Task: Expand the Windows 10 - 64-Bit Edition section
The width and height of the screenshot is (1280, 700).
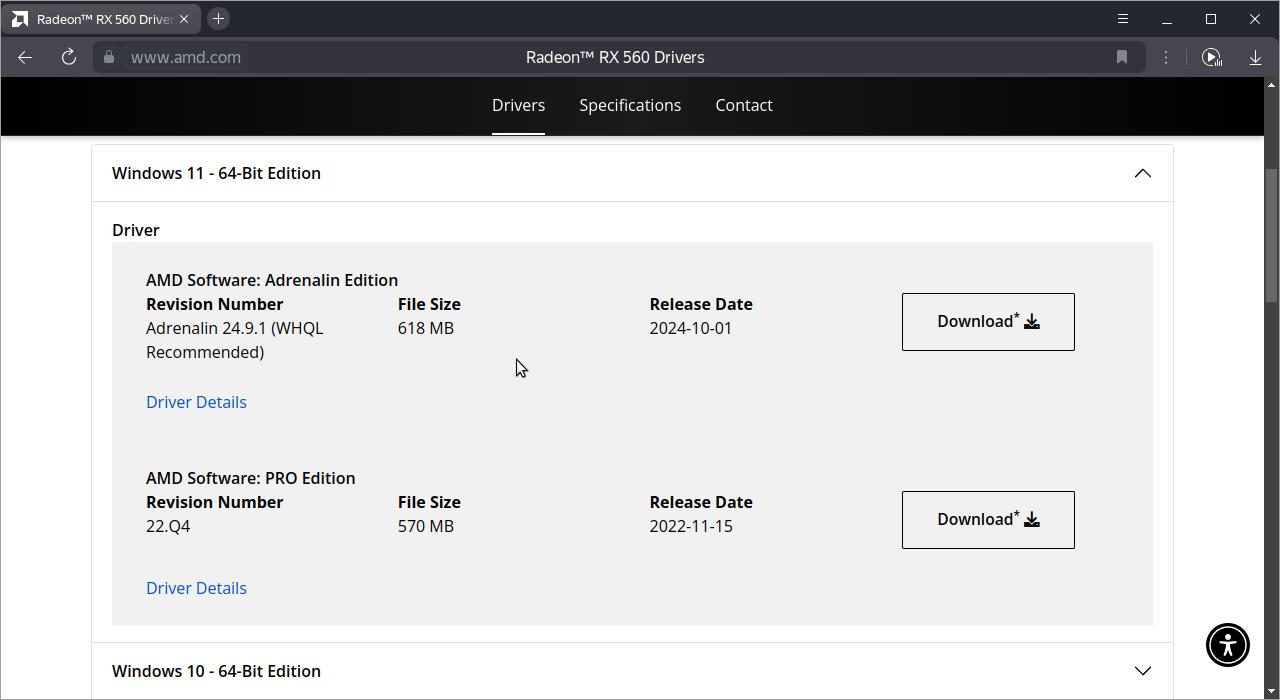Action: pyautogui.click(x=1142, y=671)
